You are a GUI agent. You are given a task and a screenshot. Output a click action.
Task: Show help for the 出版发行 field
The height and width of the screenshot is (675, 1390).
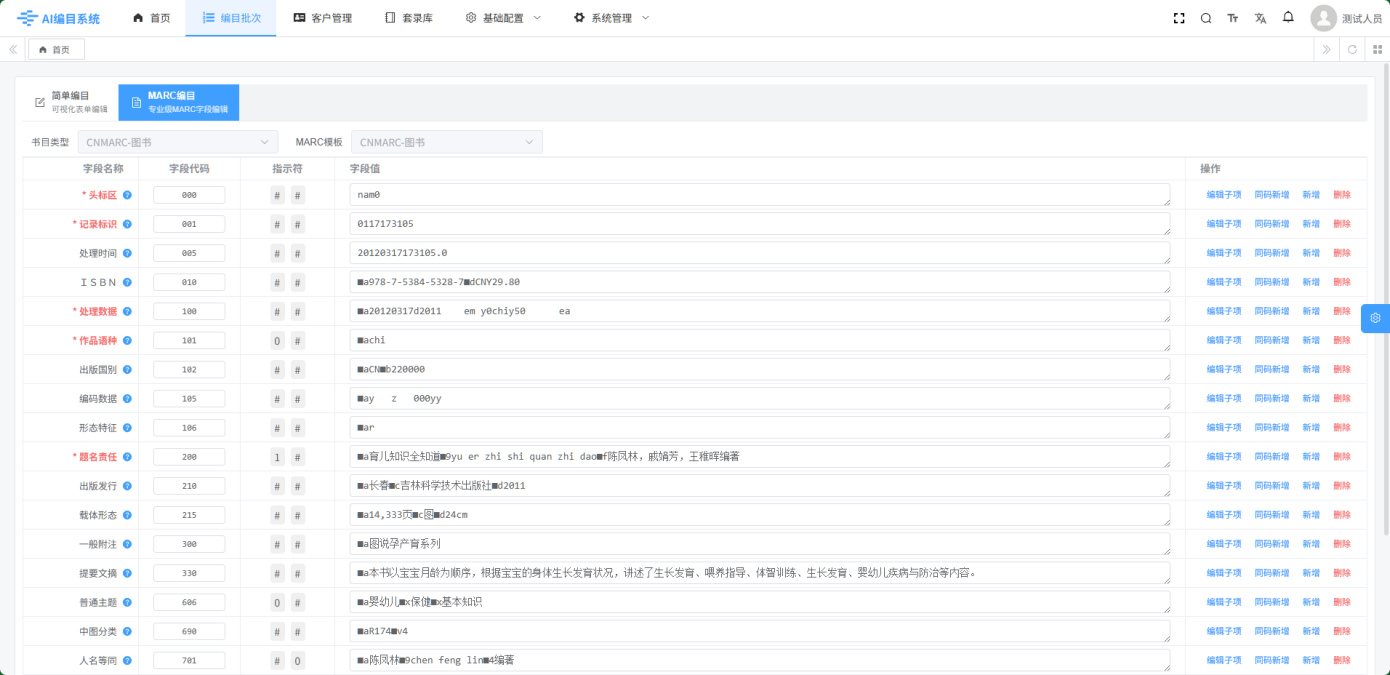point(127,486)
